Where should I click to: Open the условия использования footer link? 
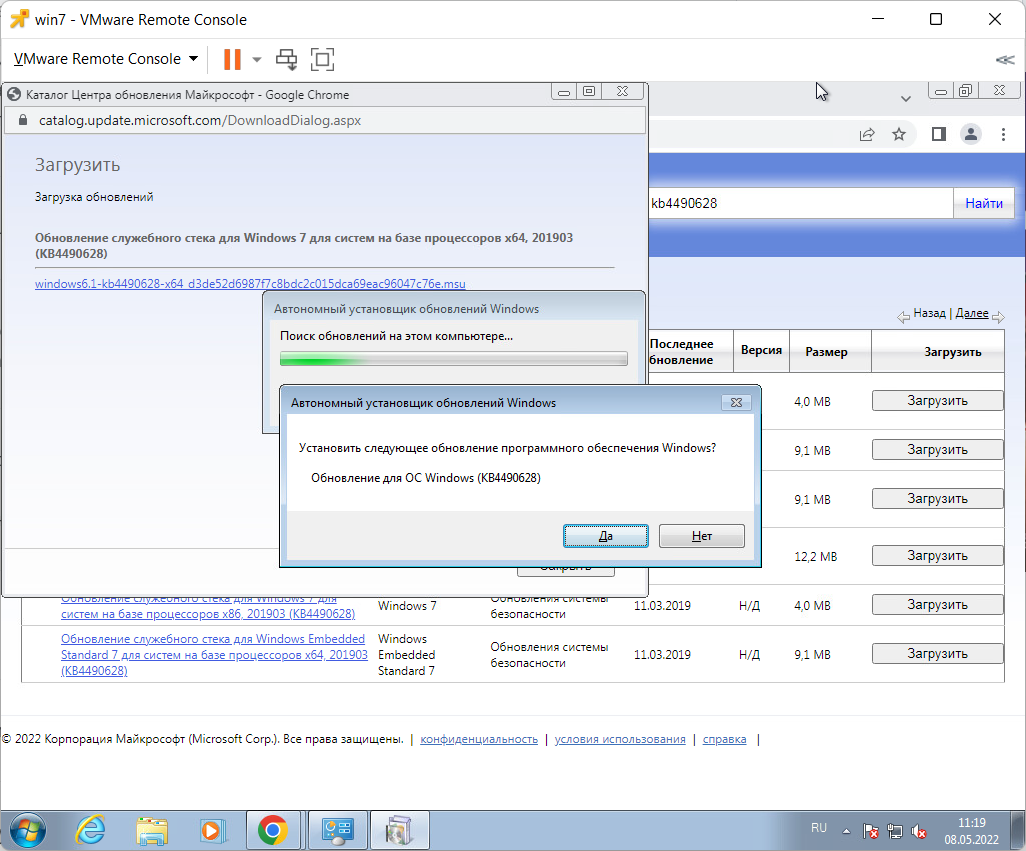tap(620, 739)
